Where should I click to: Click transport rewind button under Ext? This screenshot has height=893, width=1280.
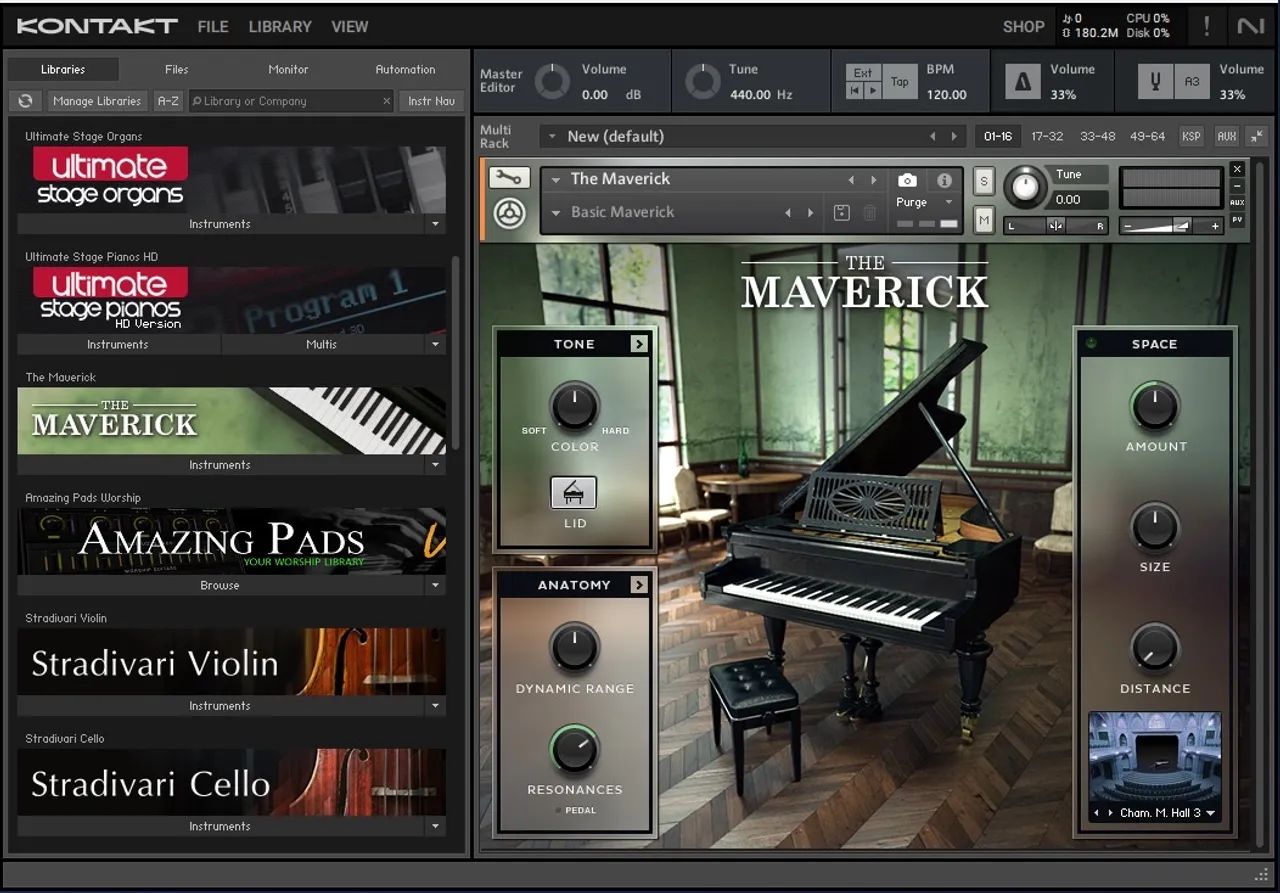click(854, 90)
